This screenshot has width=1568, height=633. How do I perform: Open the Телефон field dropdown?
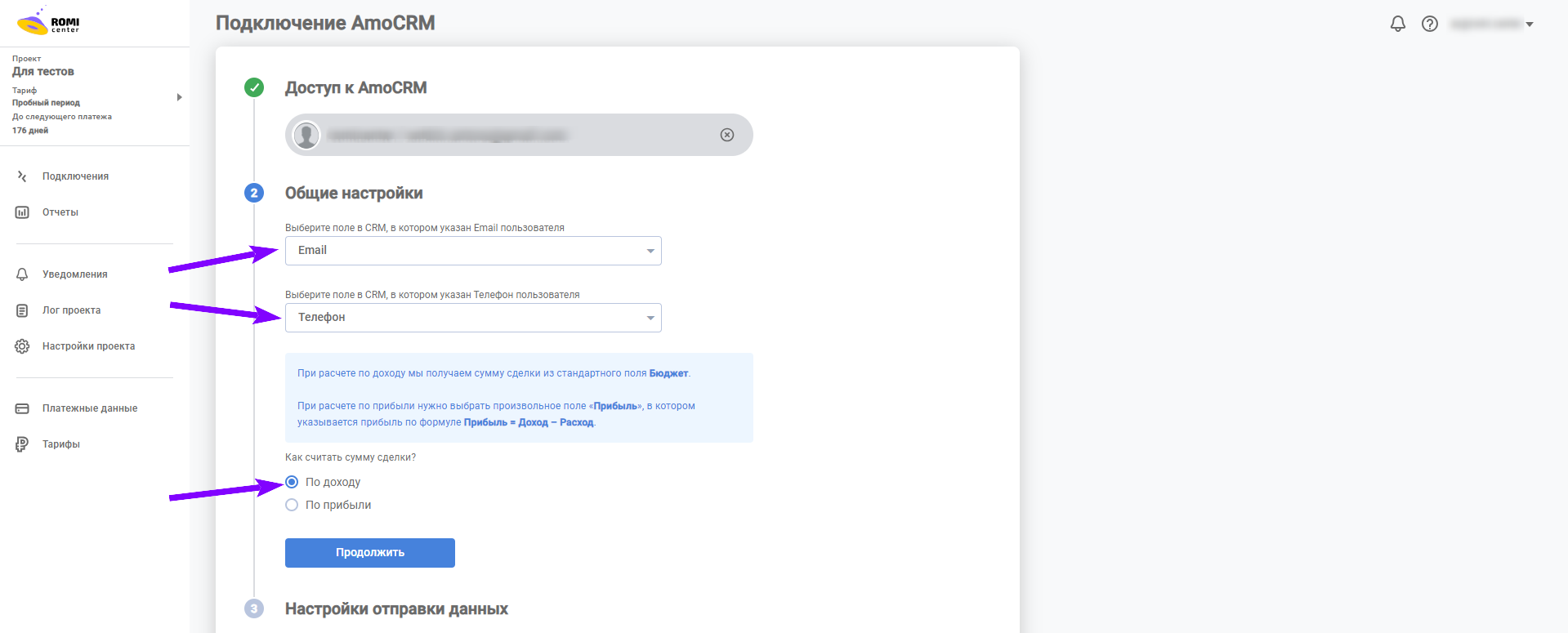[473, 318]
